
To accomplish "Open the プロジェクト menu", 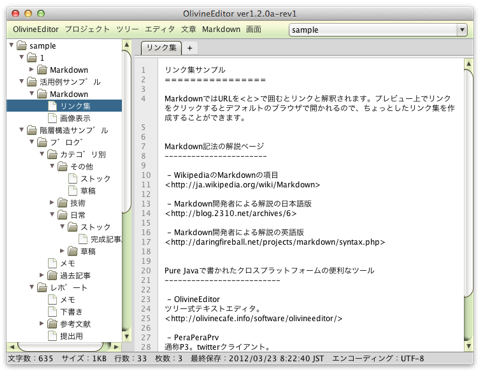I will point(87,29).
